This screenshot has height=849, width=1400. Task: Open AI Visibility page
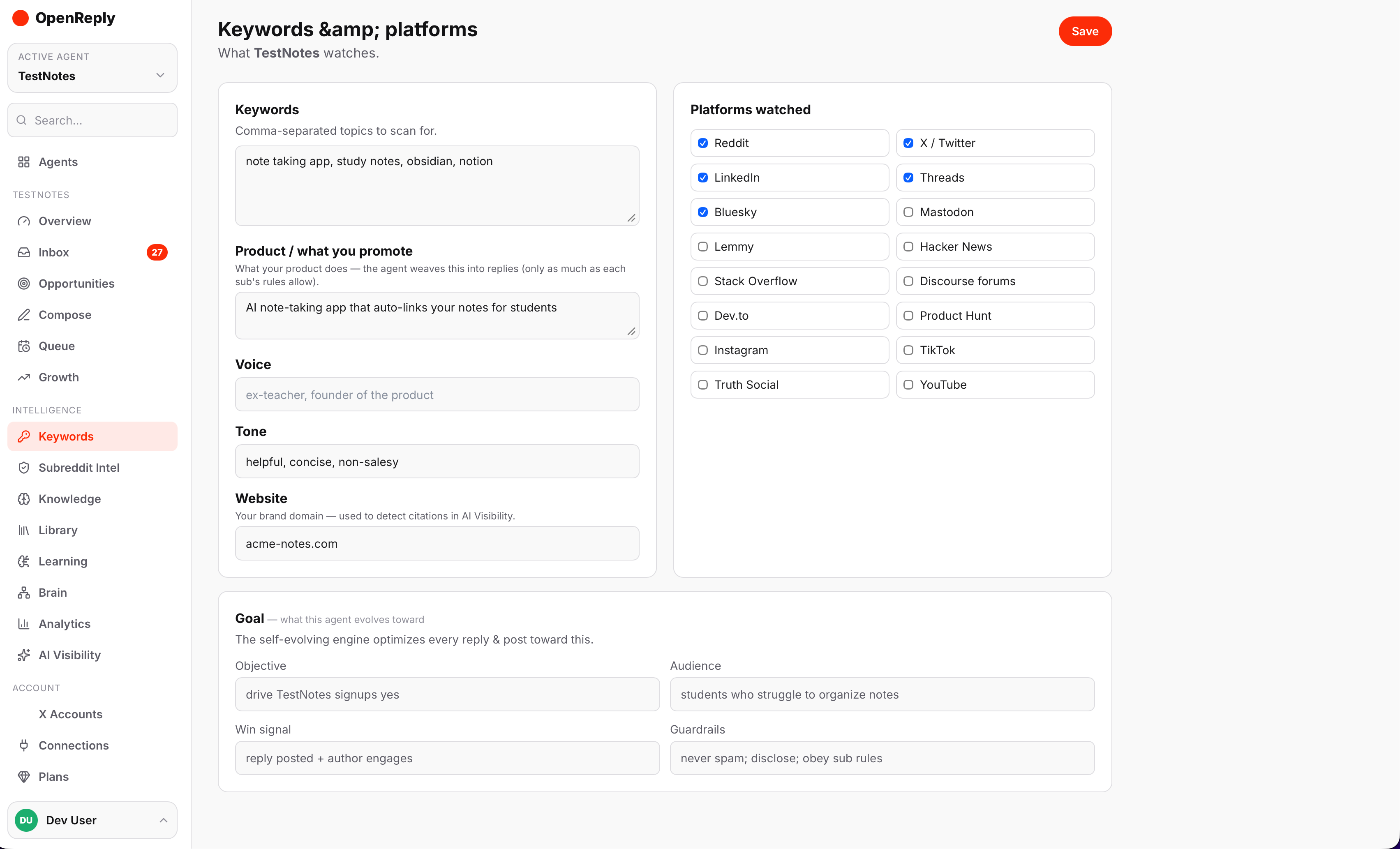point(92,655)
